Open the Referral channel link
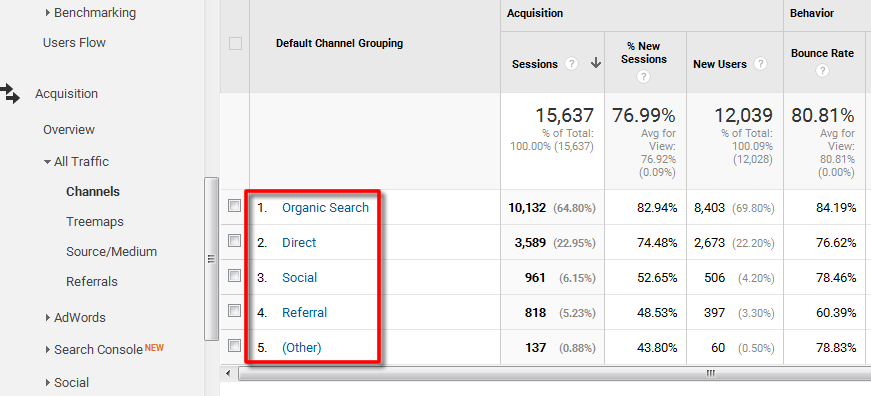 point(304,312)
